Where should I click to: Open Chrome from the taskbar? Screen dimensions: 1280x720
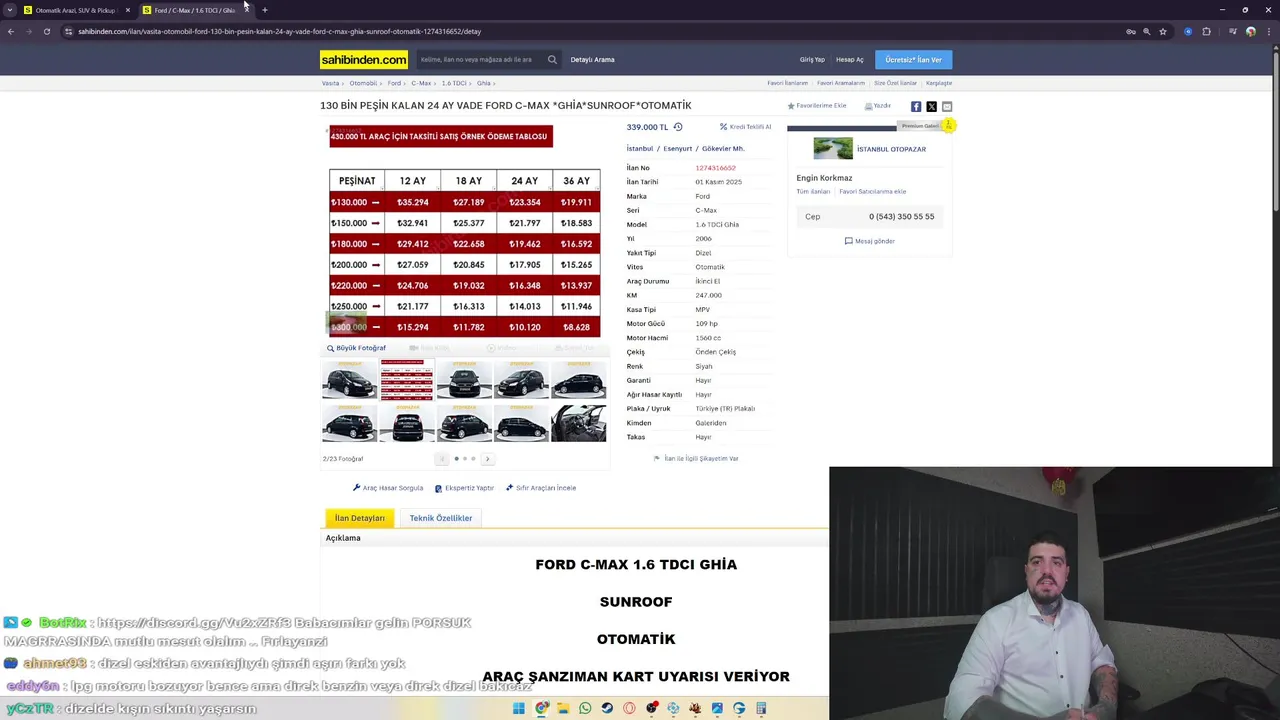[541, 708]
